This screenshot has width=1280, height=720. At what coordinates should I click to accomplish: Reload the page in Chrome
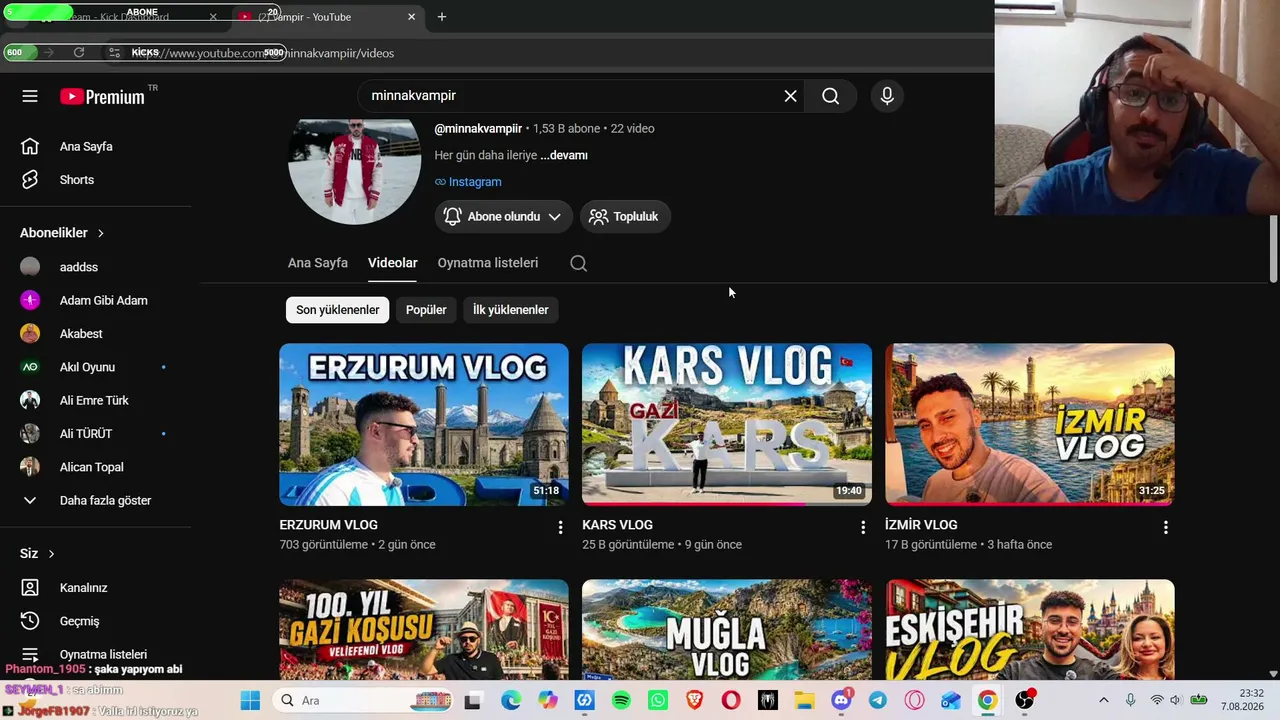79,53
